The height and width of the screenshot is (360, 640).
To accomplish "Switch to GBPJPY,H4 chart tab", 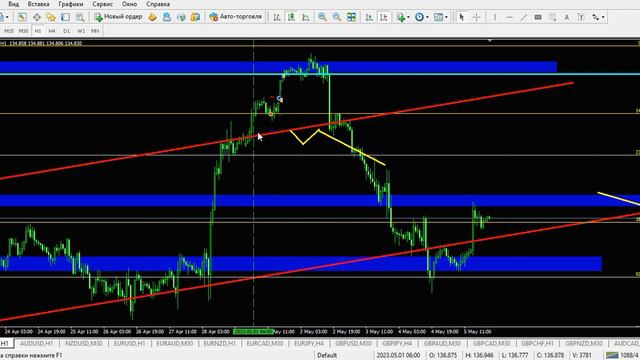I will click(397, 344).
